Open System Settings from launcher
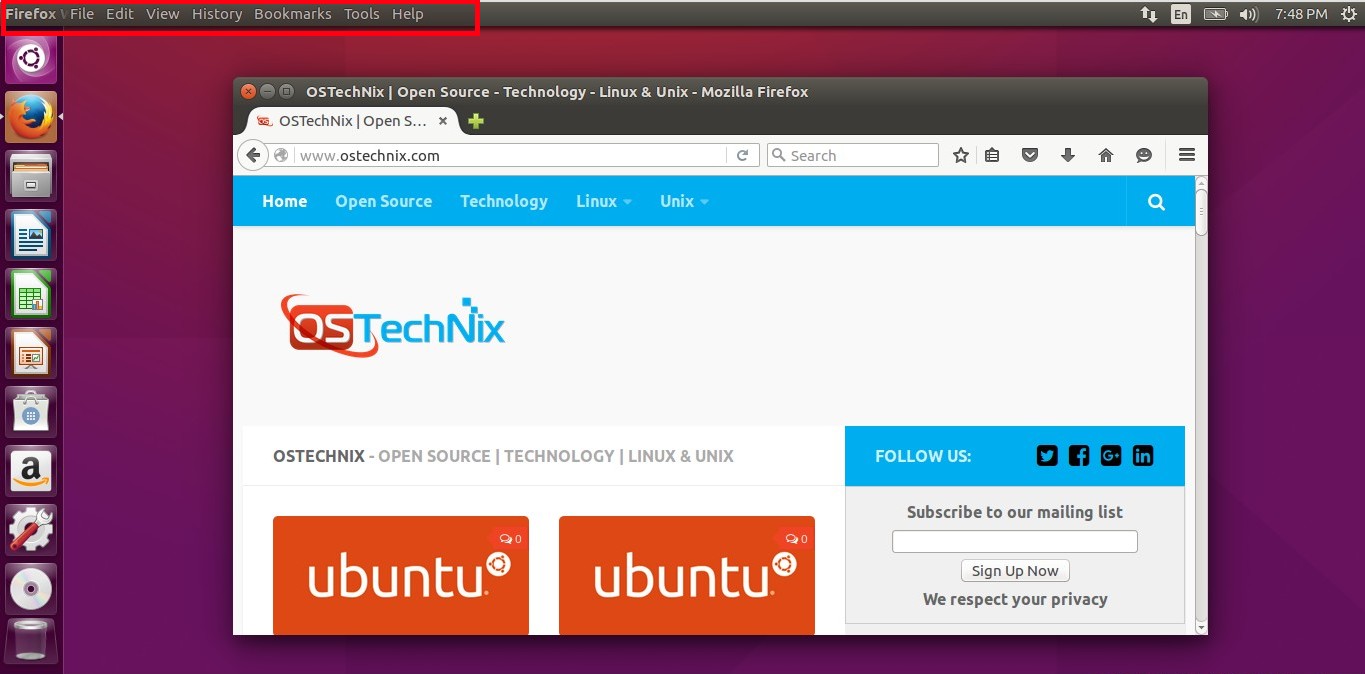The height and width of the screenshot is (674, 1365). tap(31, 530)
